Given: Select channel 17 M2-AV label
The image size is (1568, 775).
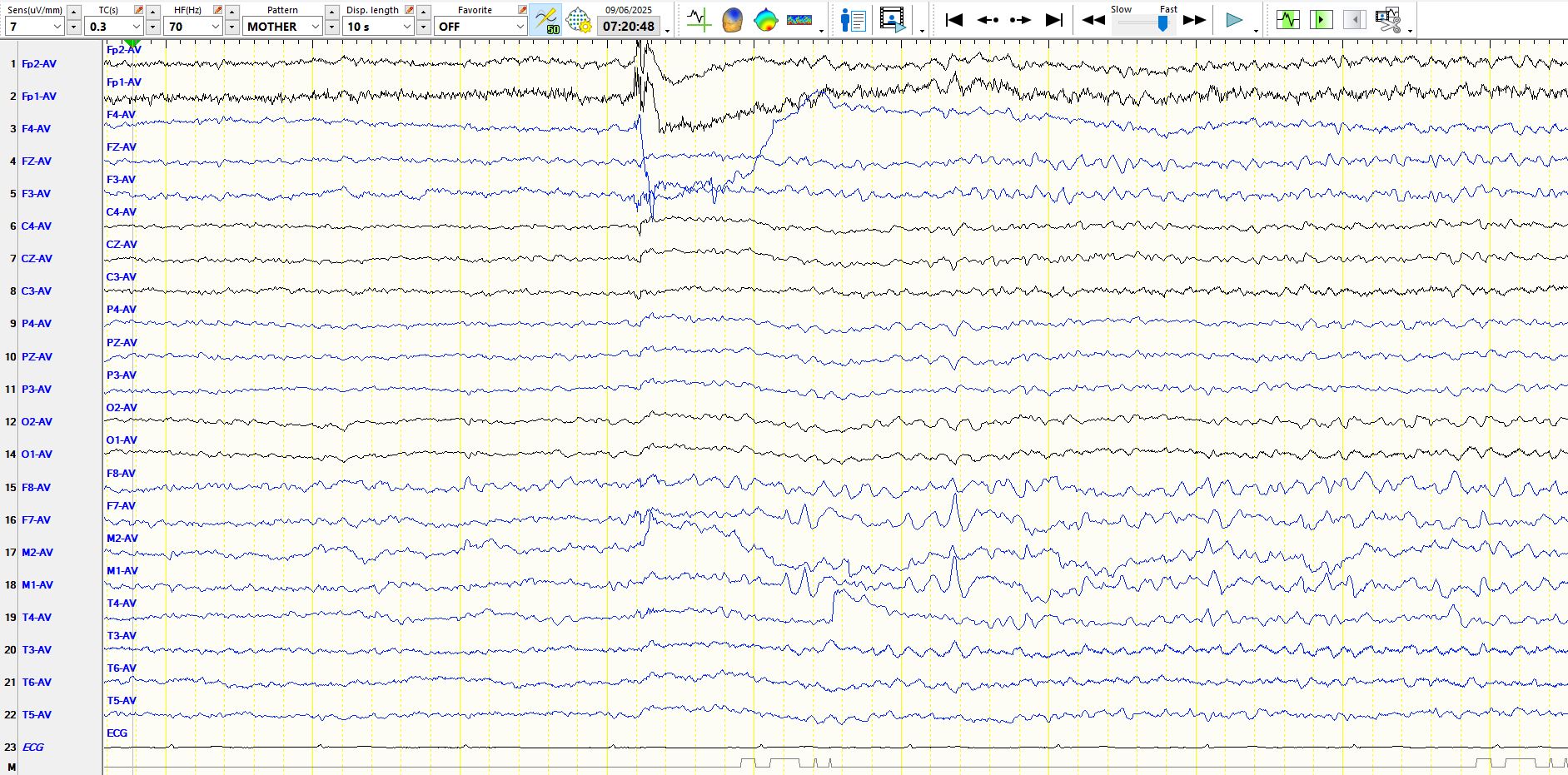Looking at the screenshot, I should pos(37,553).
